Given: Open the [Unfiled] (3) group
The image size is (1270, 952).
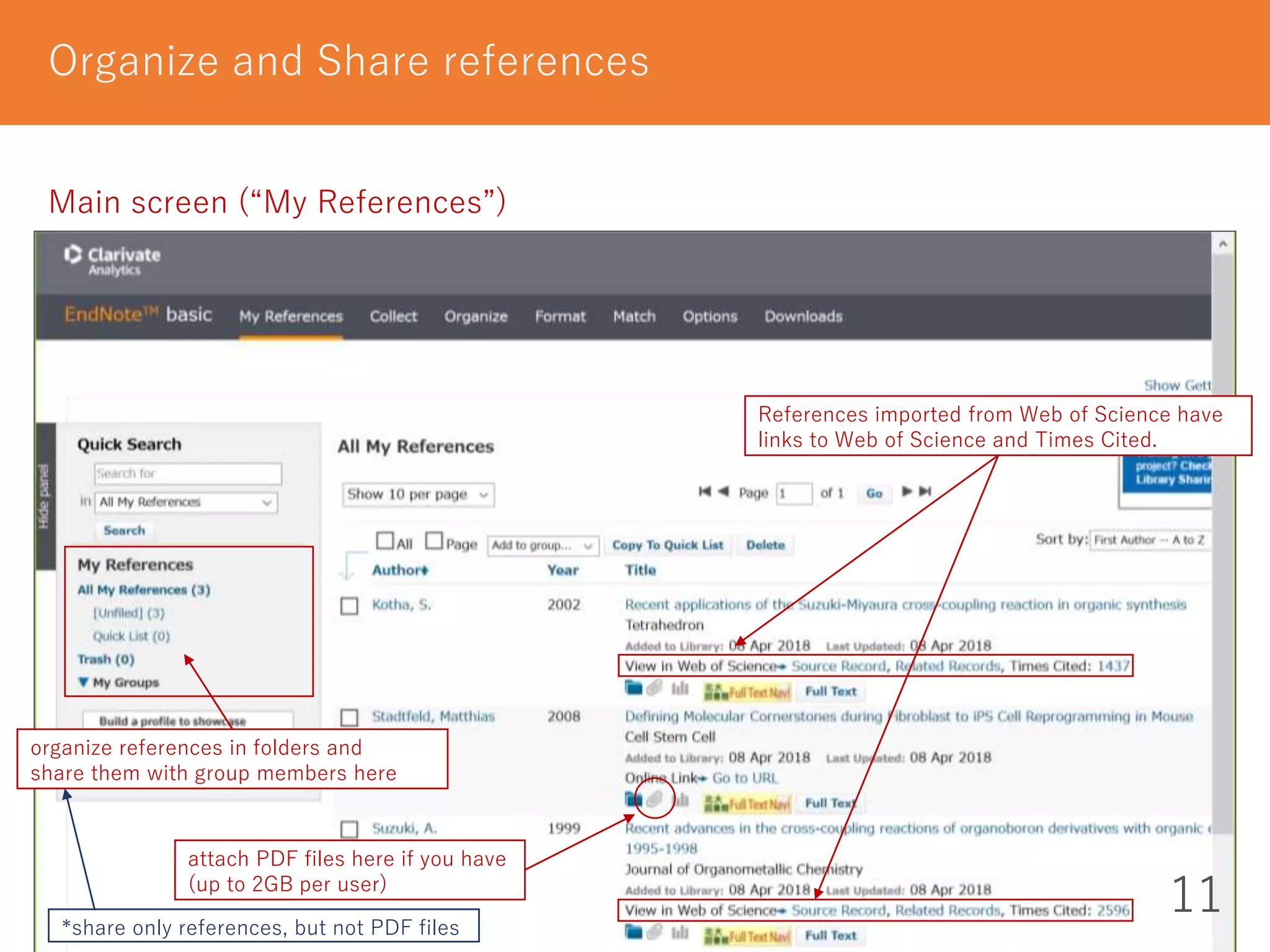Looking at the screenshot, I should (129, 613).
